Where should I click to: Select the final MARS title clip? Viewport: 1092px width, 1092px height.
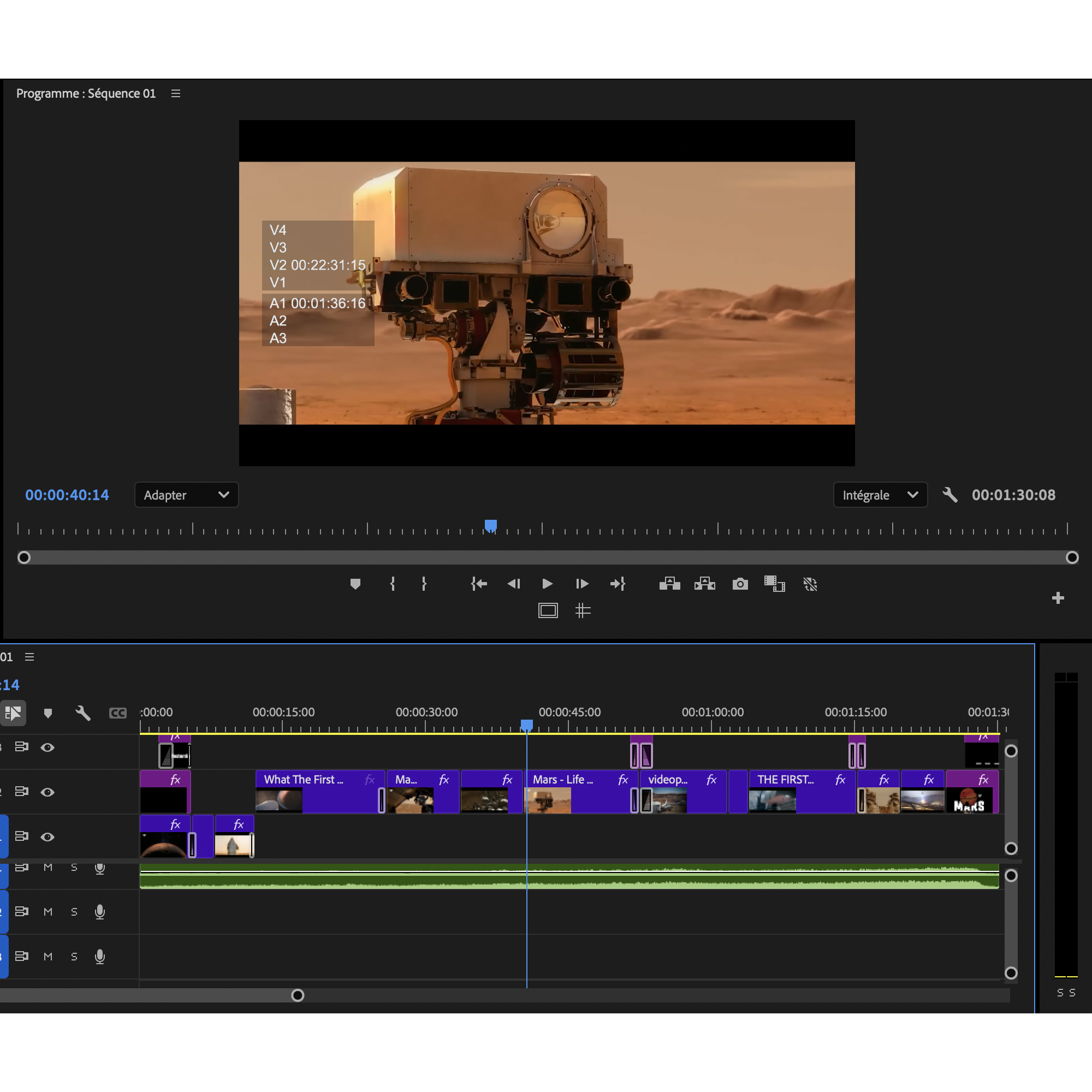point(972,792)
